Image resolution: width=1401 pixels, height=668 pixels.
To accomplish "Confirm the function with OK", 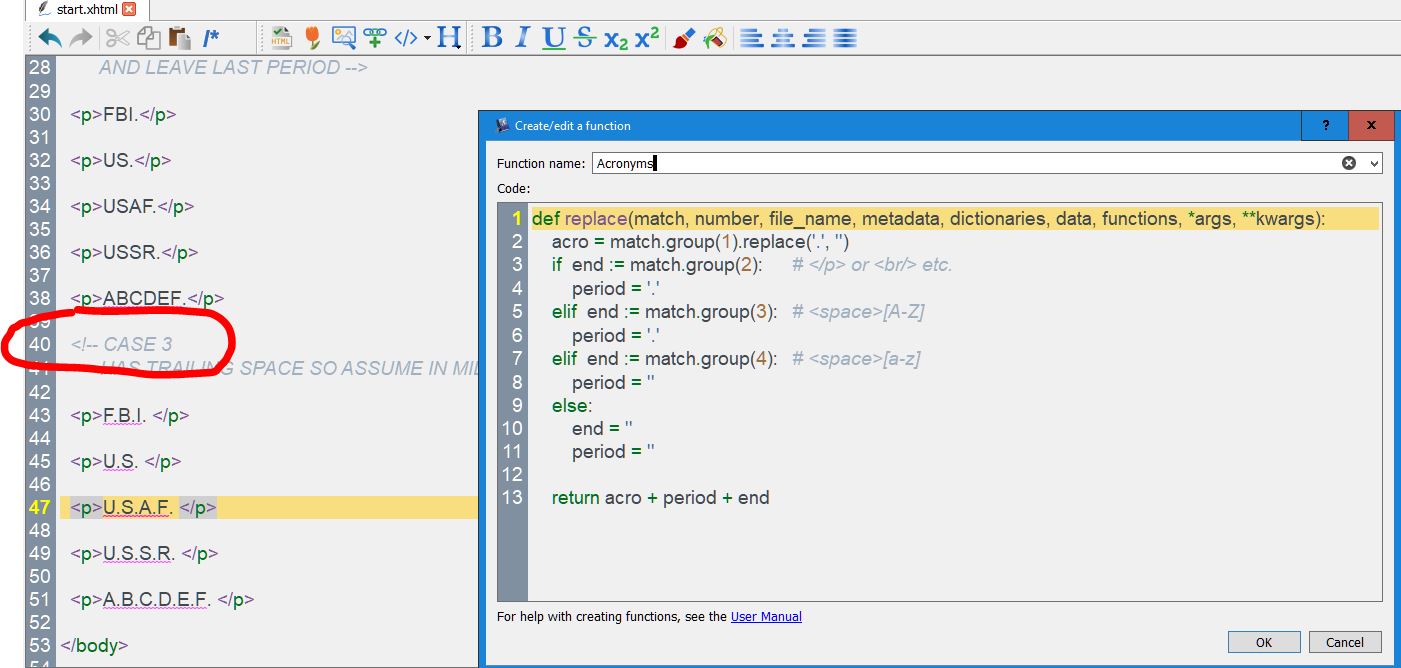I will [1264, 642].
